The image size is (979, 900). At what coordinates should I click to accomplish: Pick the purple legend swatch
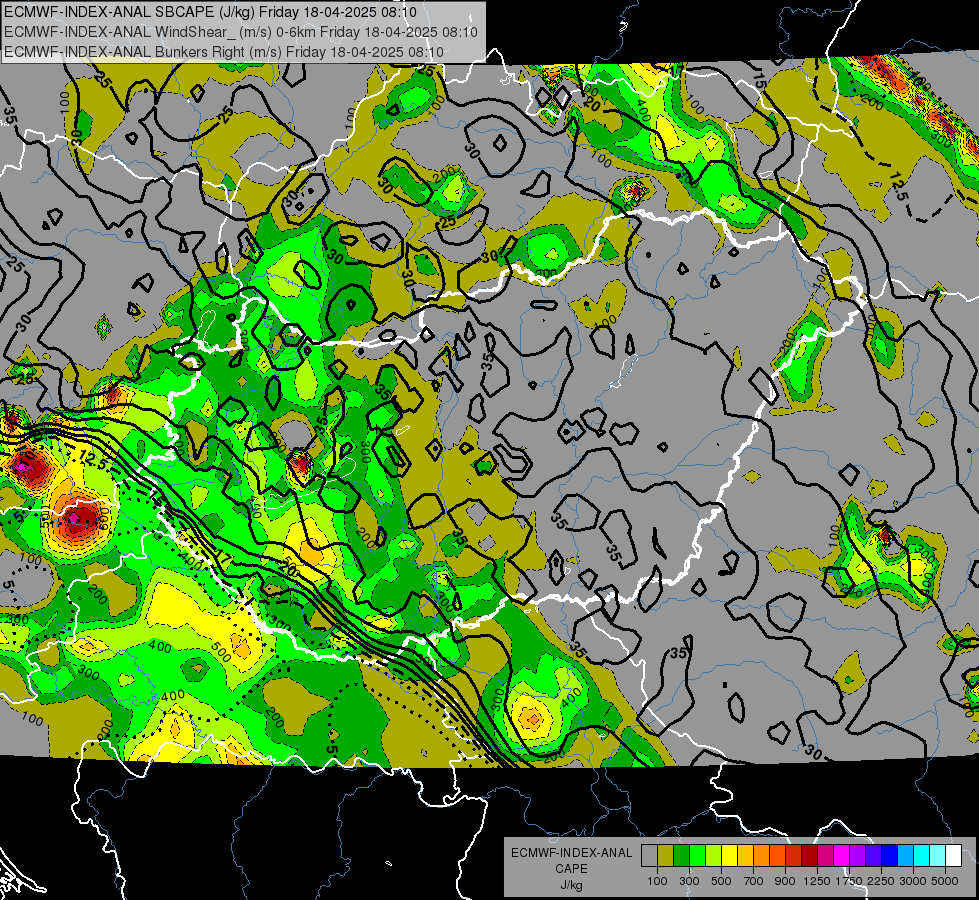[x=857, y=855]
